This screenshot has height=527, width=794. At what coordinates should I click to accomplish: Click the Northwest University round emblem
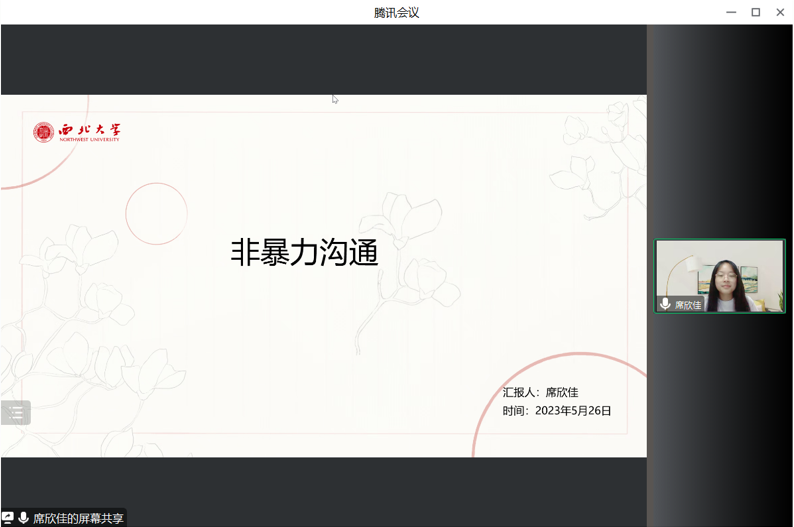point(43,132)
